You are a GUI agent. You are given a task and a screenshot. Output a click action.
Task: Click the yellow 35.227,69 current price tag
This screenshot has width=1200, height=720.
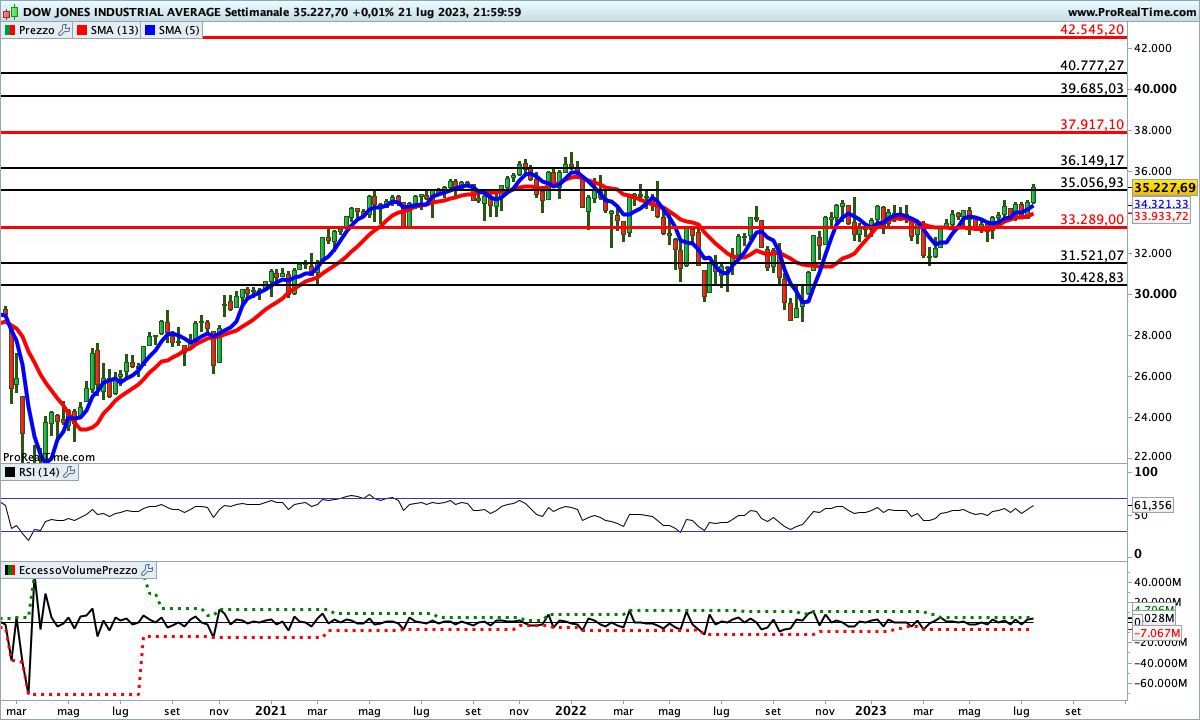(1164, 188)
